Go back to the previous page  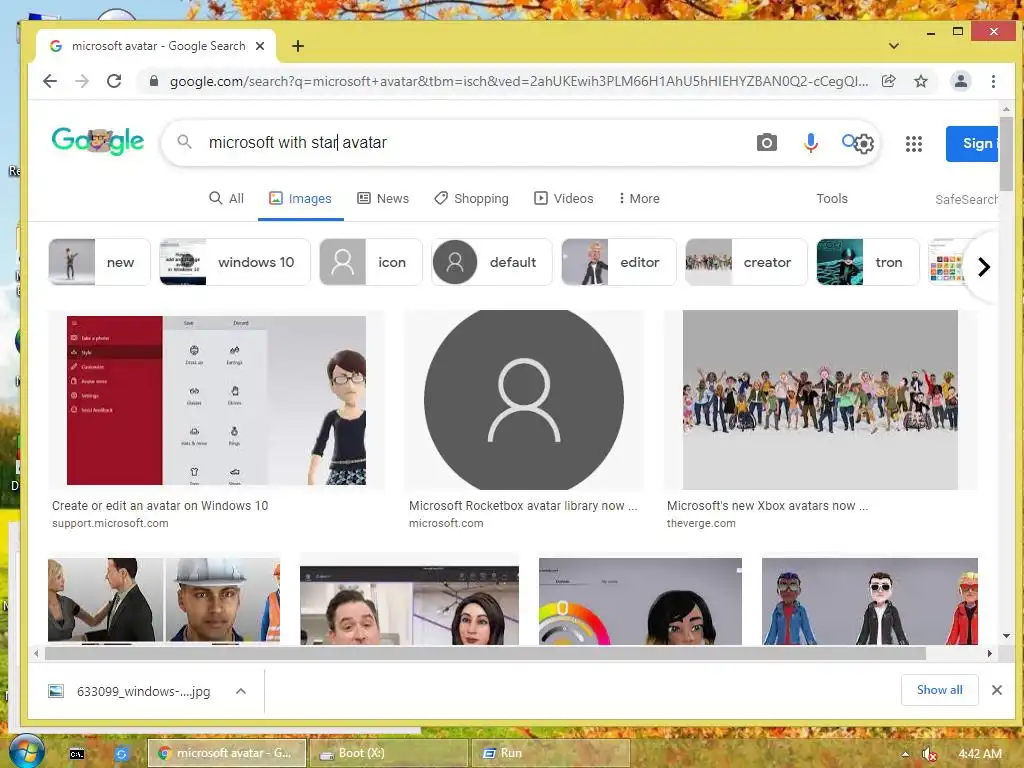click(x=50, y=81)
